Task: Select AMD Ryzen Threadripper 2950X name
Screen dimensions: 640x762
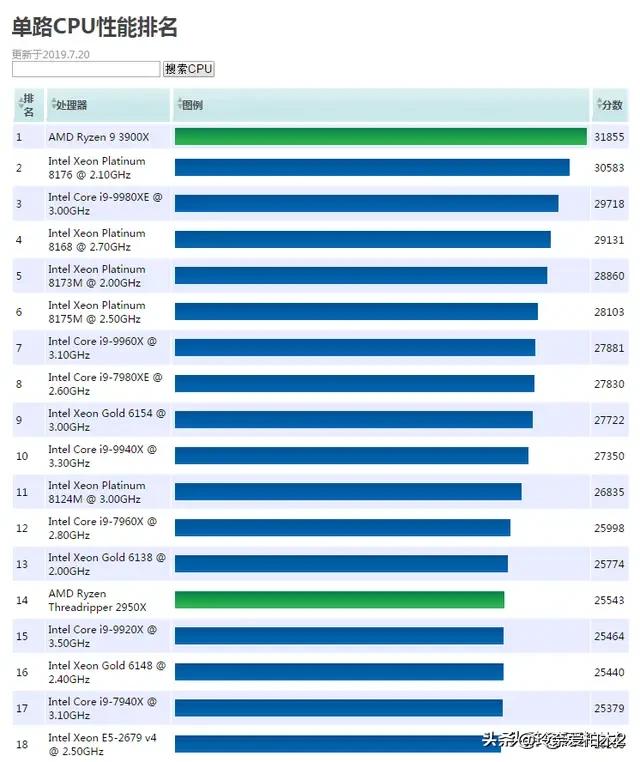Action: click(x=97, y=600)
